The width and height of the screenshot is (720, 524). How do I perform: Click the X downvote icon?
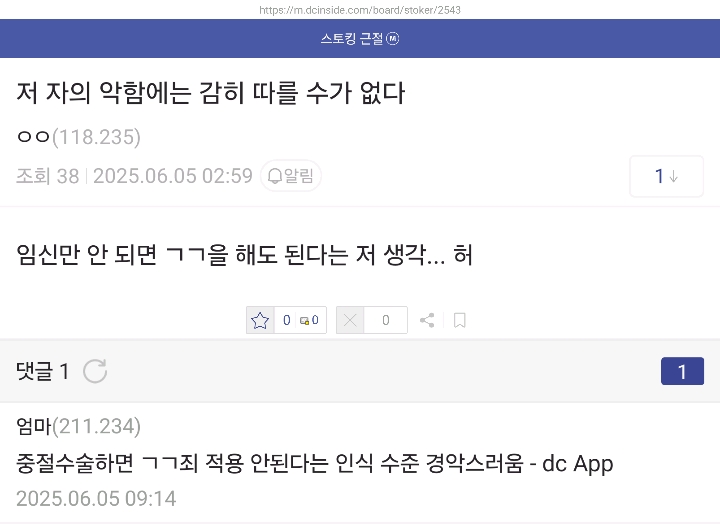coord(350,320)
